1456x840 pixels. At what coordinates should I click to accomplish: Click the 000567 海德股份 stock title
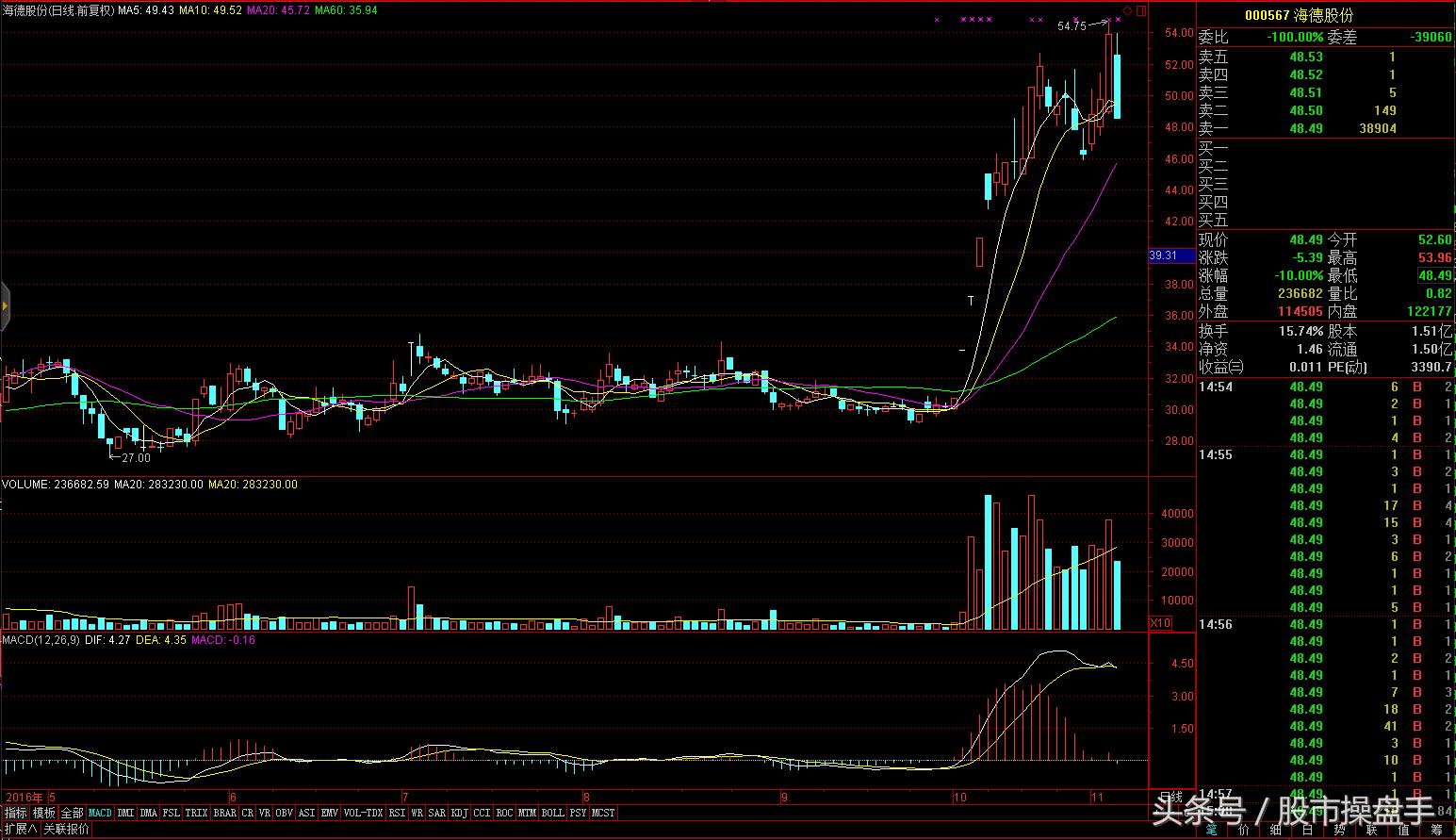click(x=1299, y=15)
